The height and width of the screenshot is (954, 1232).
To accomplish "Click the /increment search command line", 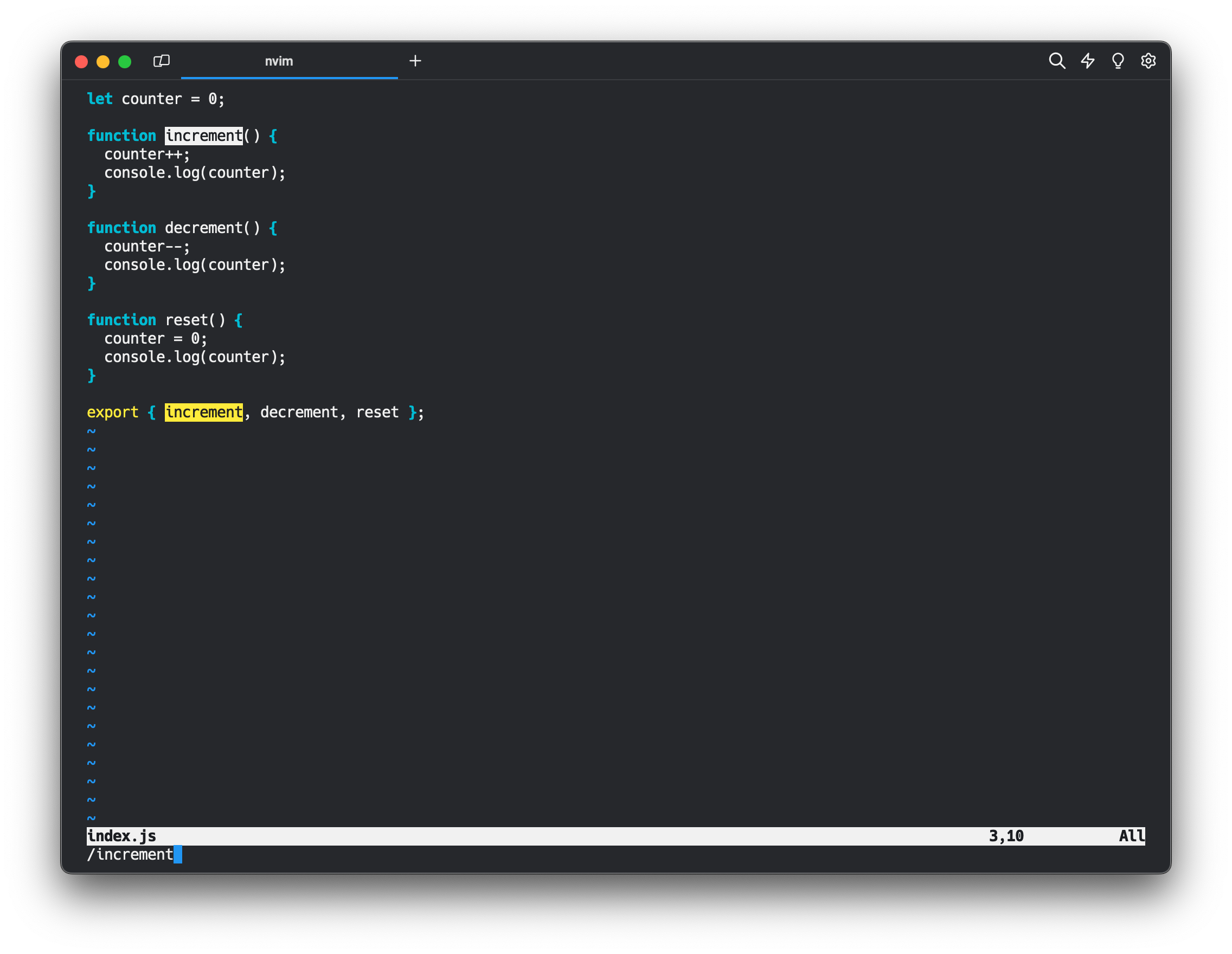I will click(x=130, y=855).
